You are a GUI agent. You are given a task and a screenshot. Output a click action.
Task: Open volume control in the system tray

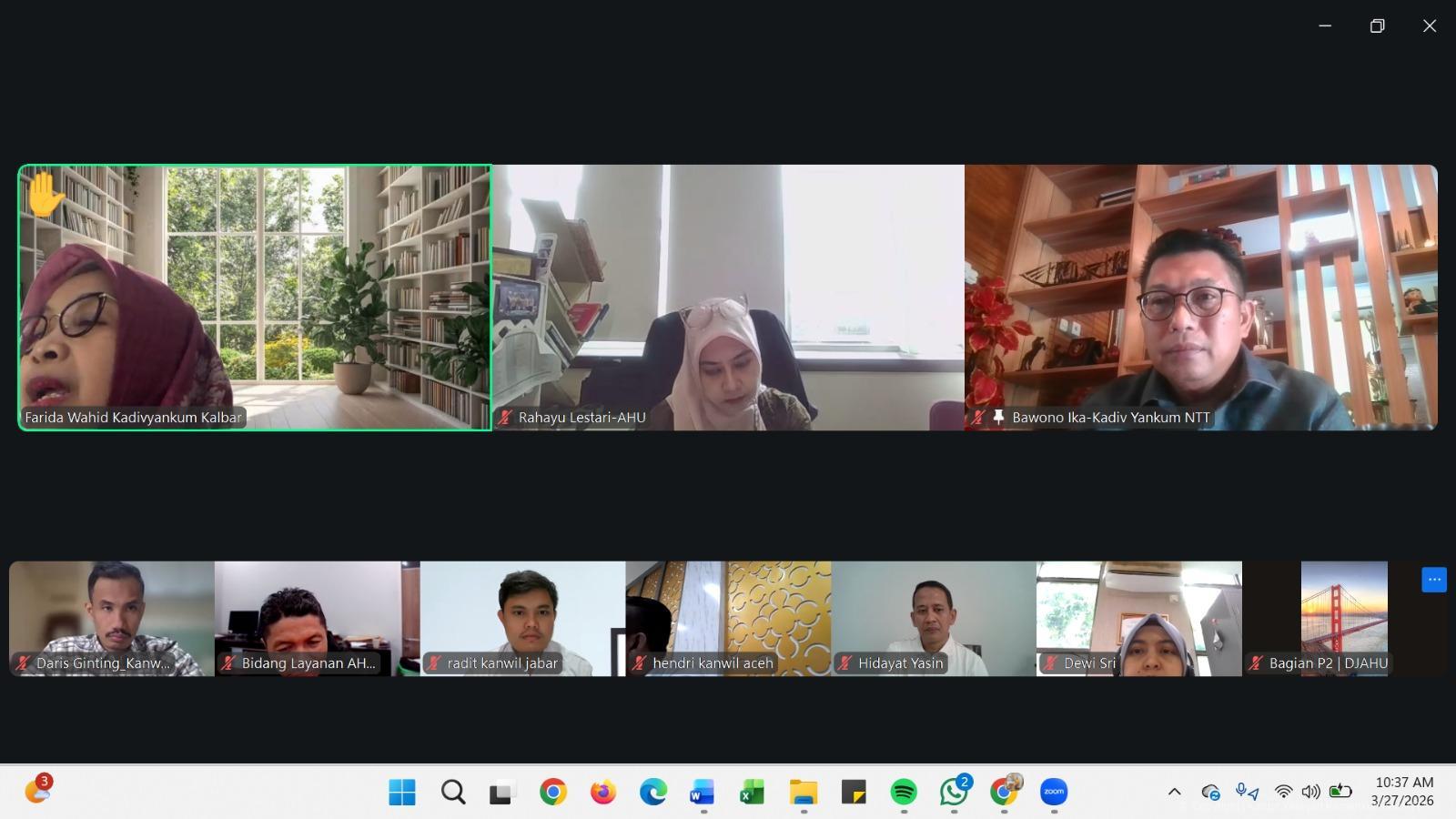point(1310,792)
